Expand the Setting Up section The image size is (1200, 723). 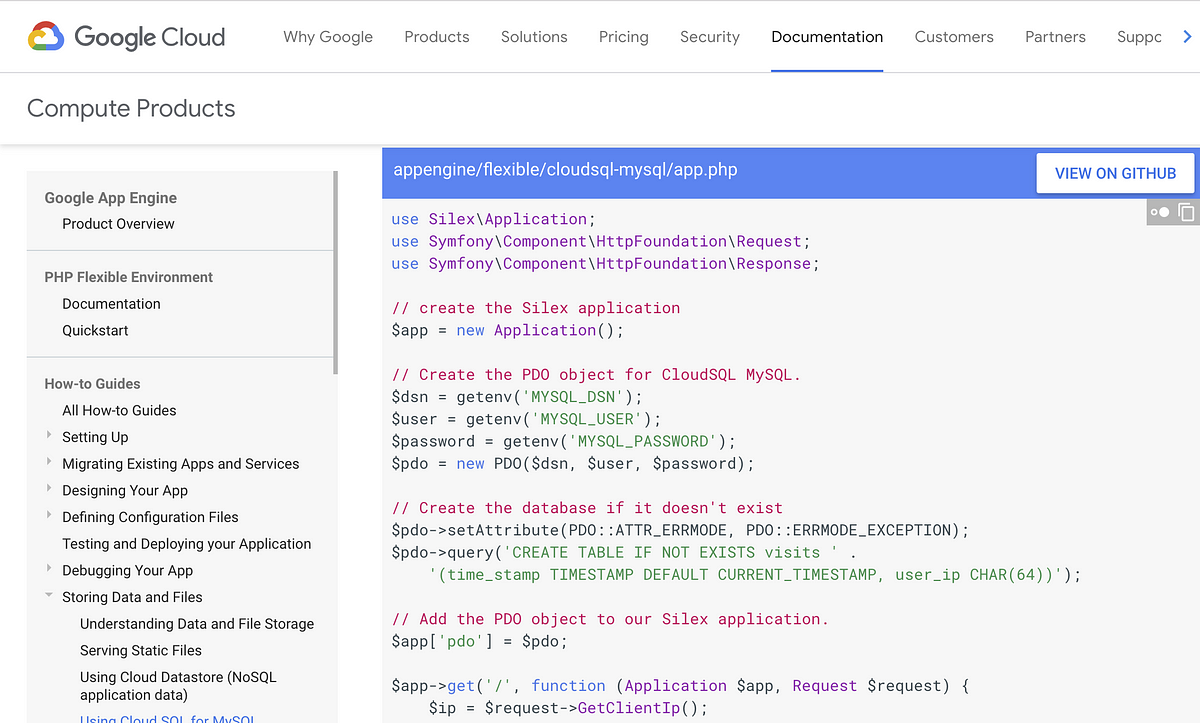(49, 435)
